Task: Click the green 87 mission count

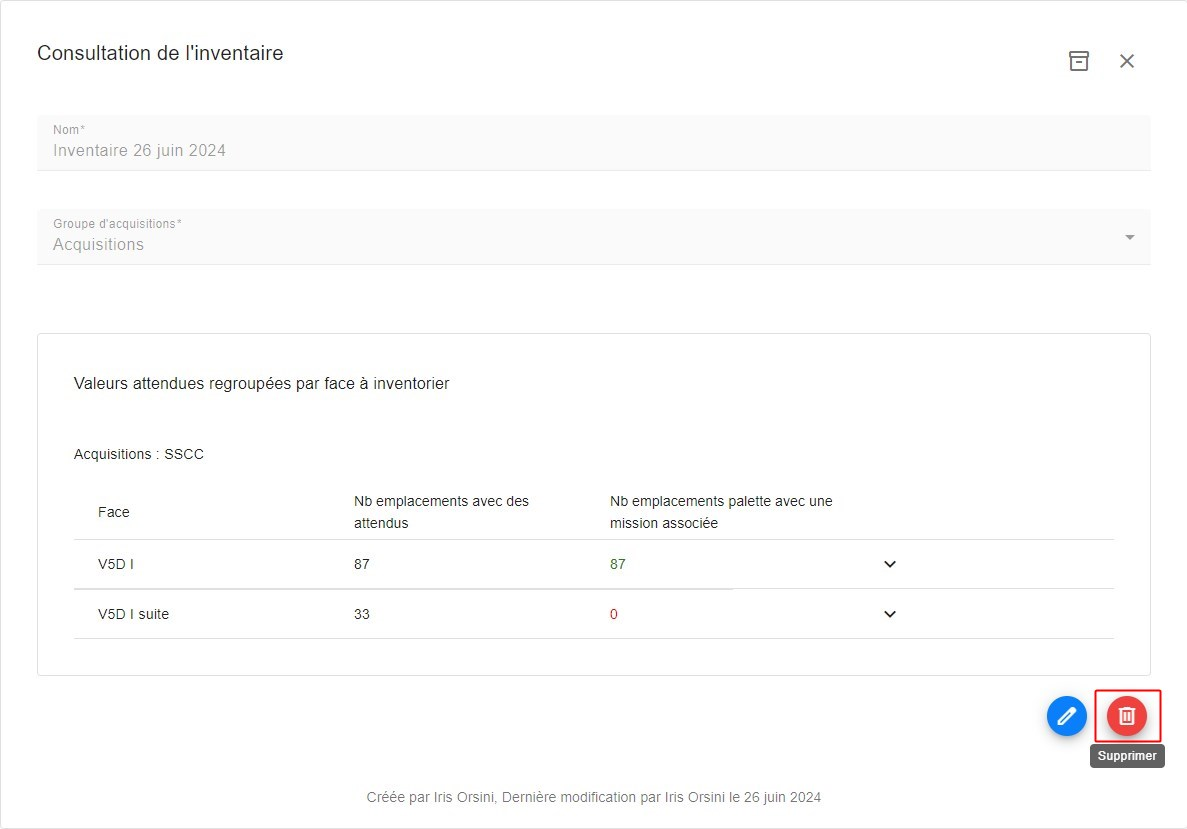Action: pos(618,564)
